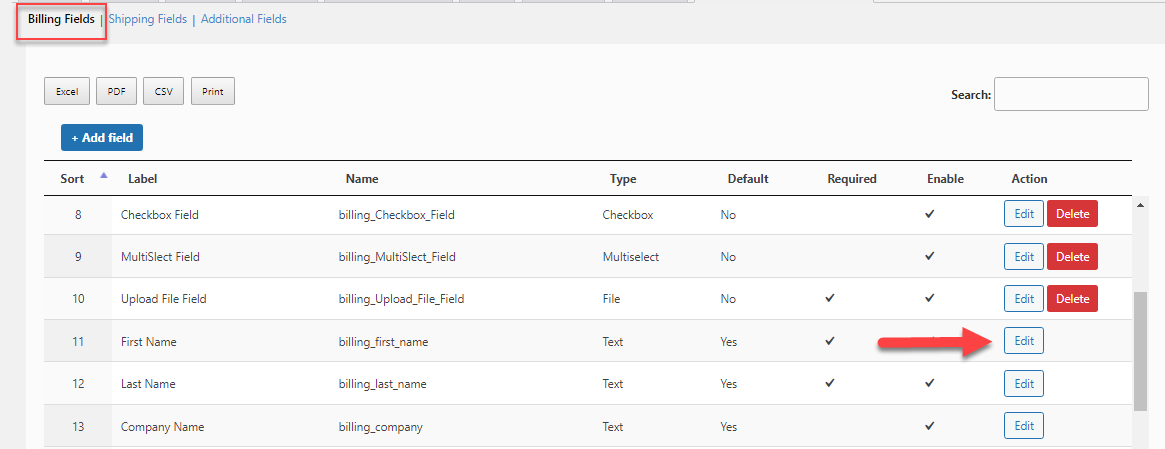The height and width of the screenshot is (449, 1165).
Task: Edit the Company Name field
Action: [x=1024, y=426]
